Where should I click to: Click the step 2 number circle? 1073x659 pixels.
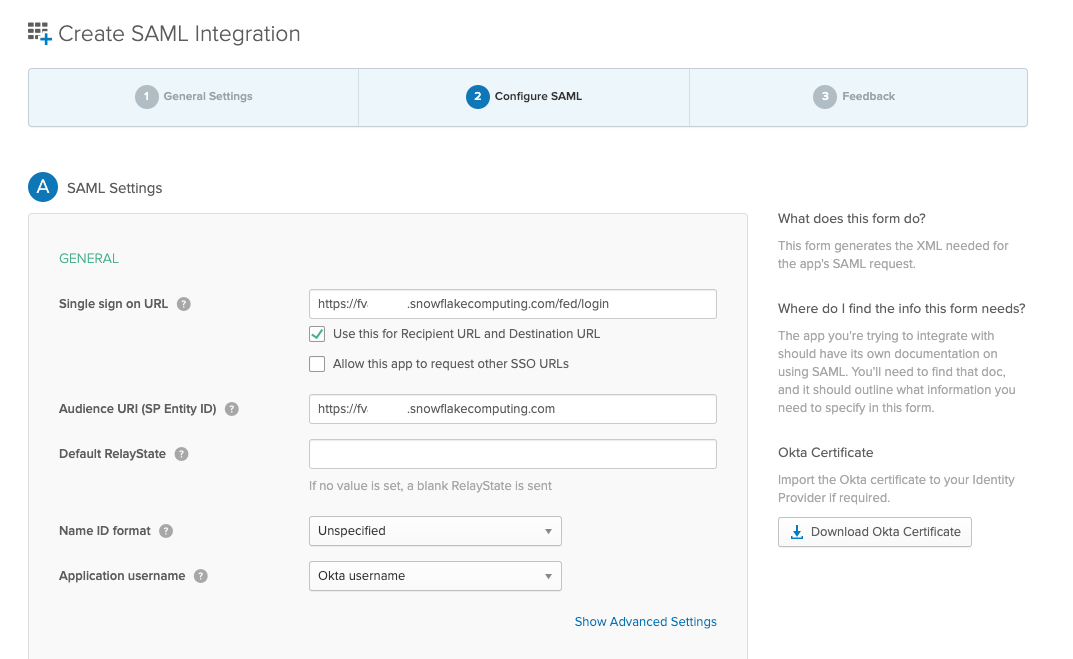478,96
